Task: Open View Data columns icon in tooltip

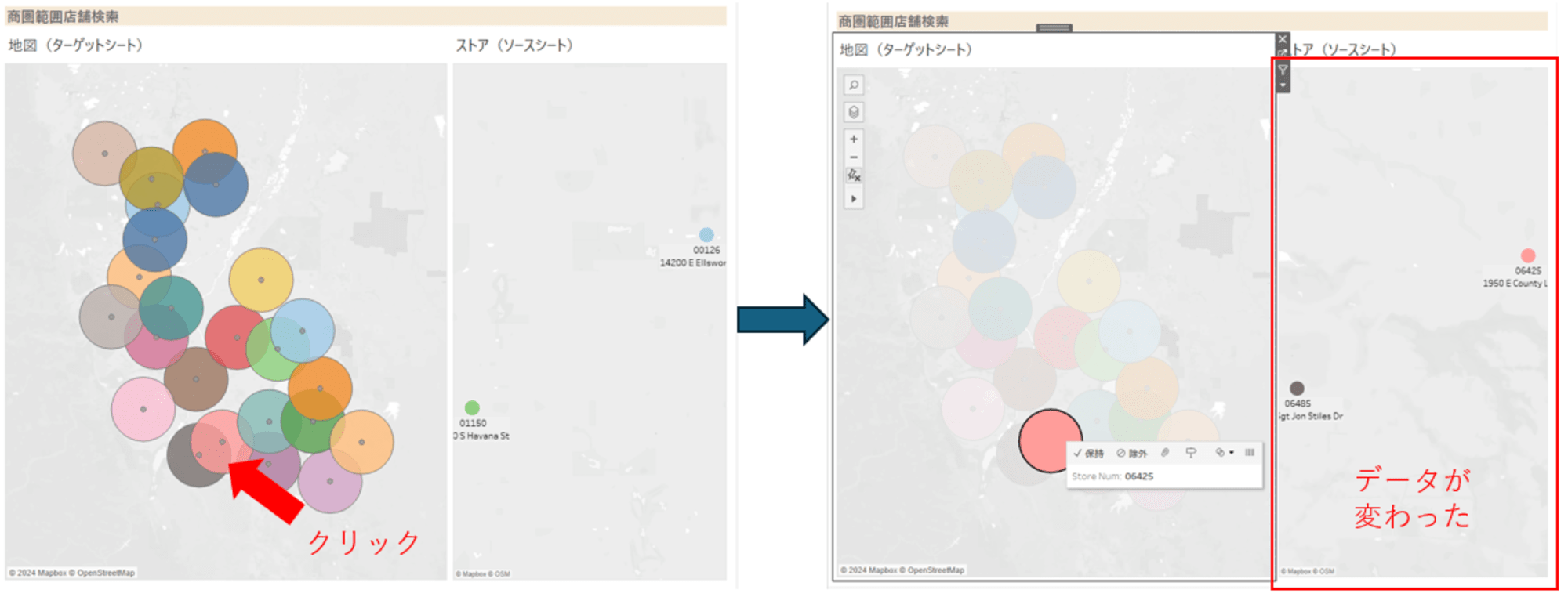Action: point(1250,453)
